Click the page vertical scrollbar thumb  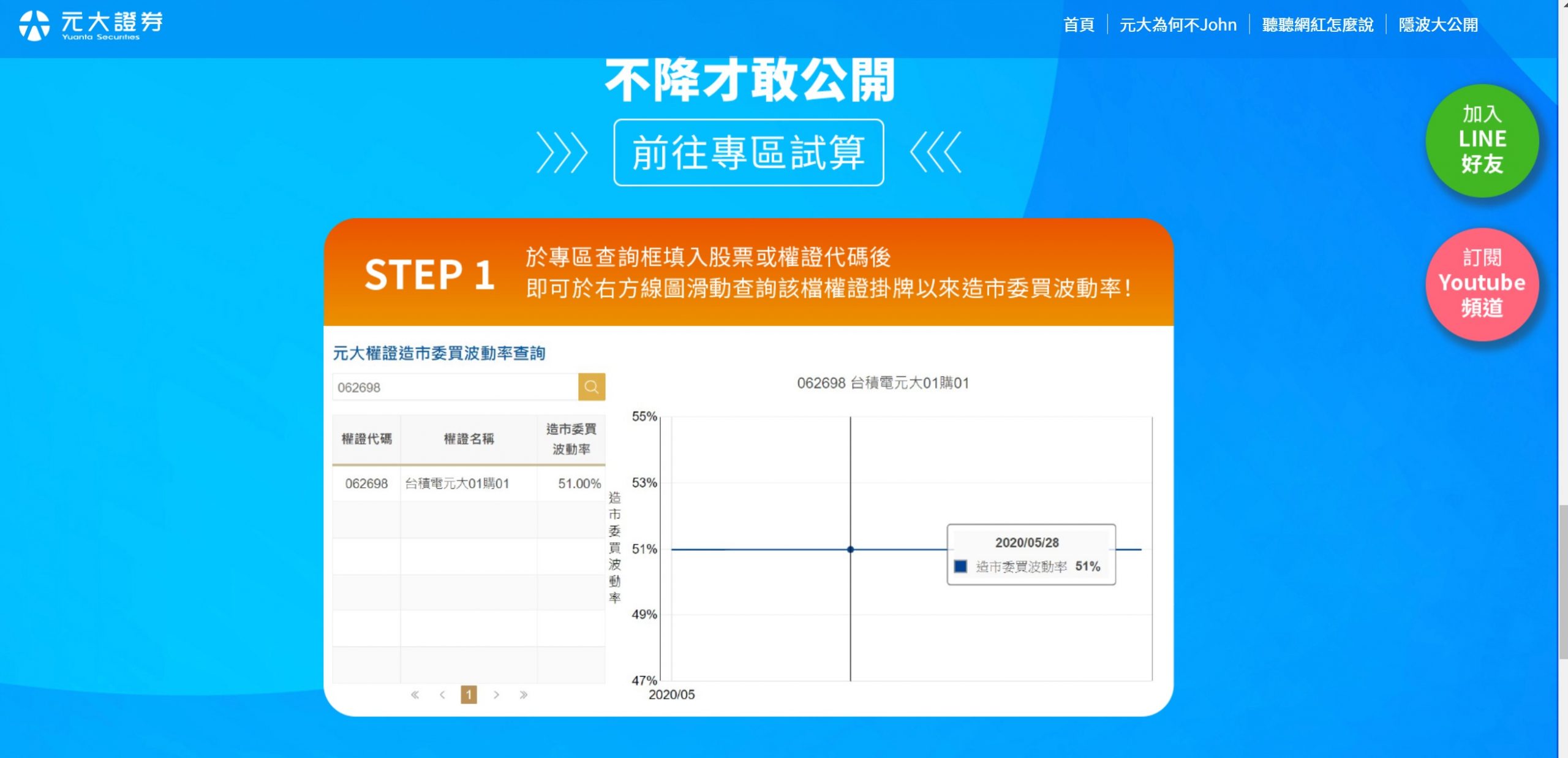pos(1563,582)
